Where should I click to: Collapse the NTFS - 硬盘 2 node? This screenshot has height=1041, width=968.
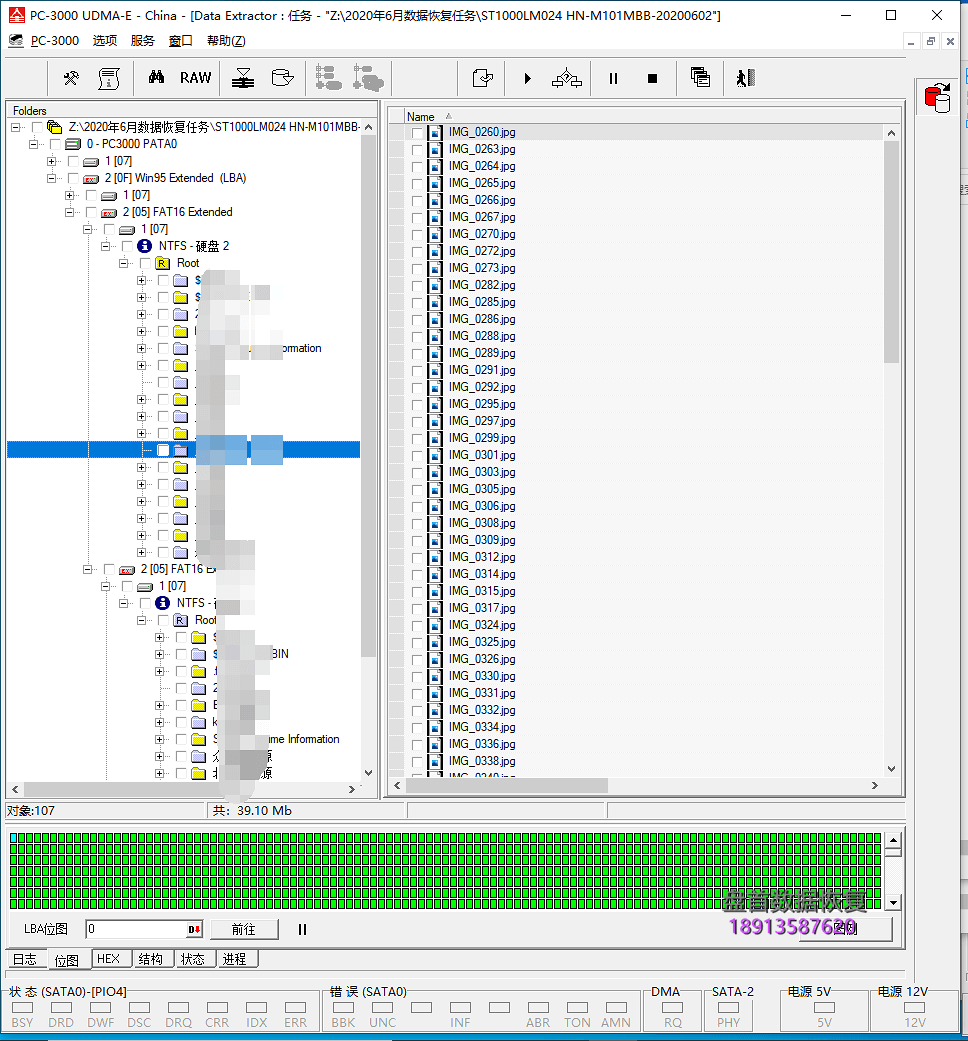click(105, 246)
